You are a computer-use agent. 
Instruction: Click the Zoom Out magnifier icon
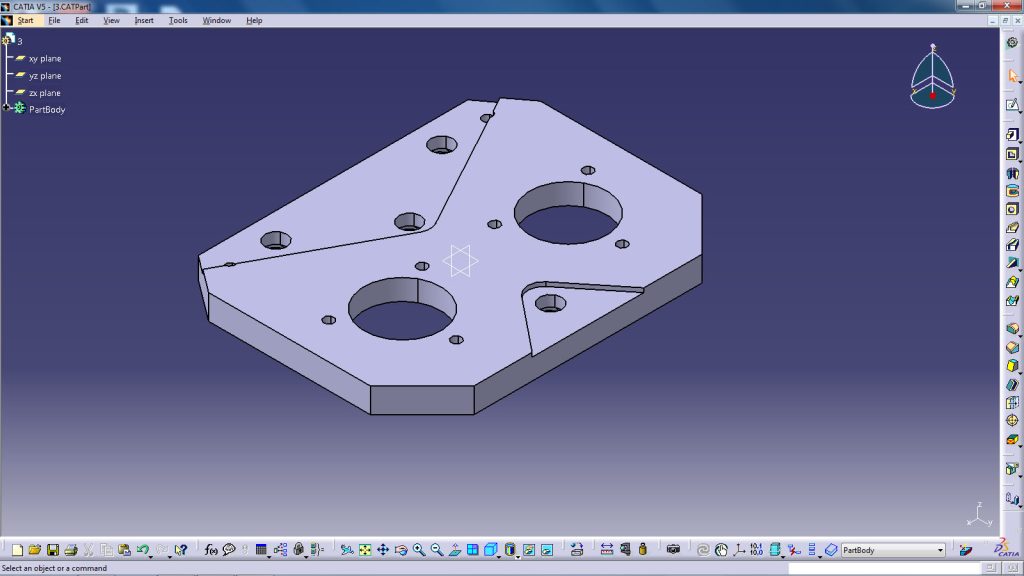(437, 550)
